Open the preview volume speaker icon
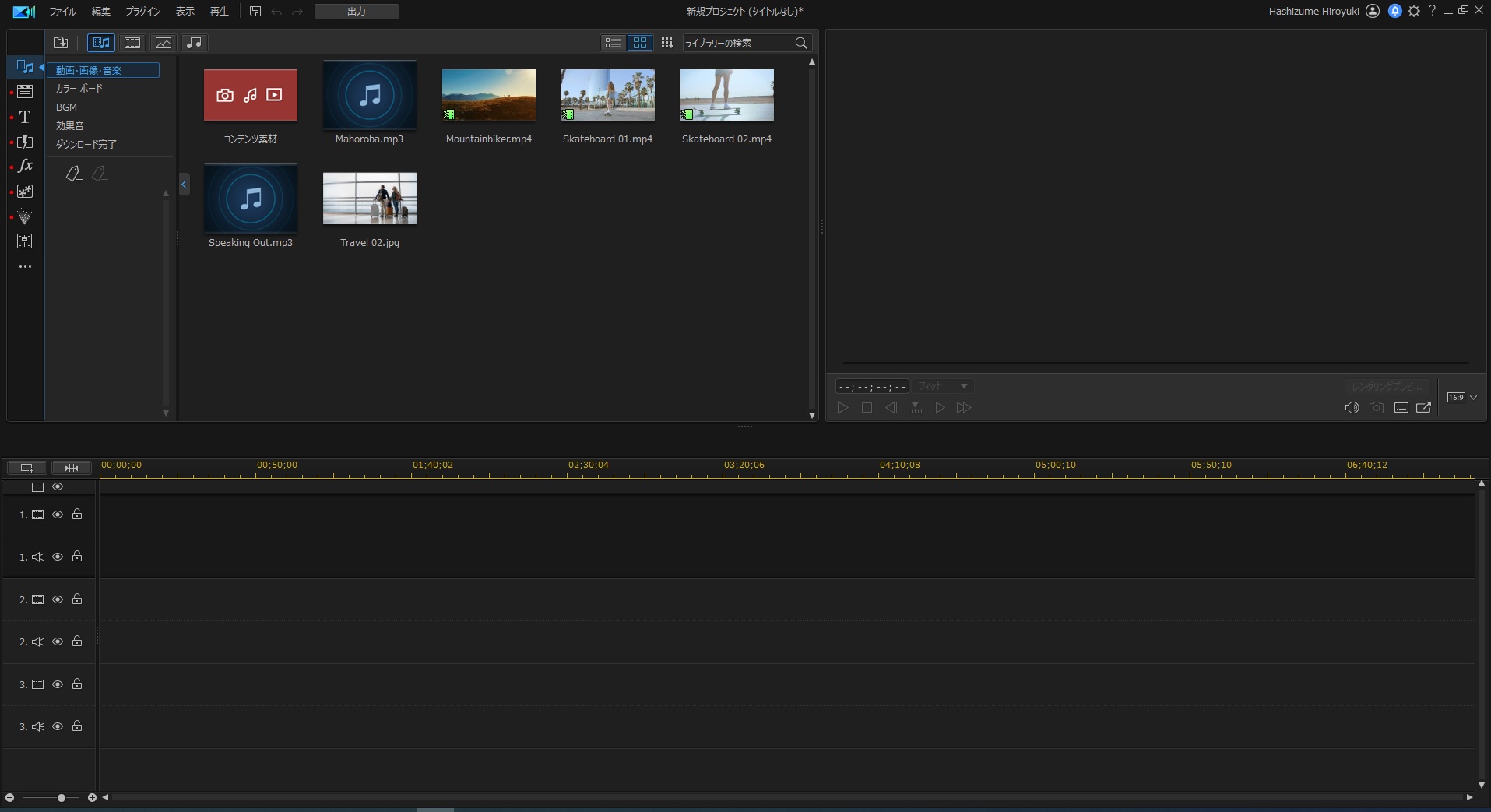 pos(1352,408)
